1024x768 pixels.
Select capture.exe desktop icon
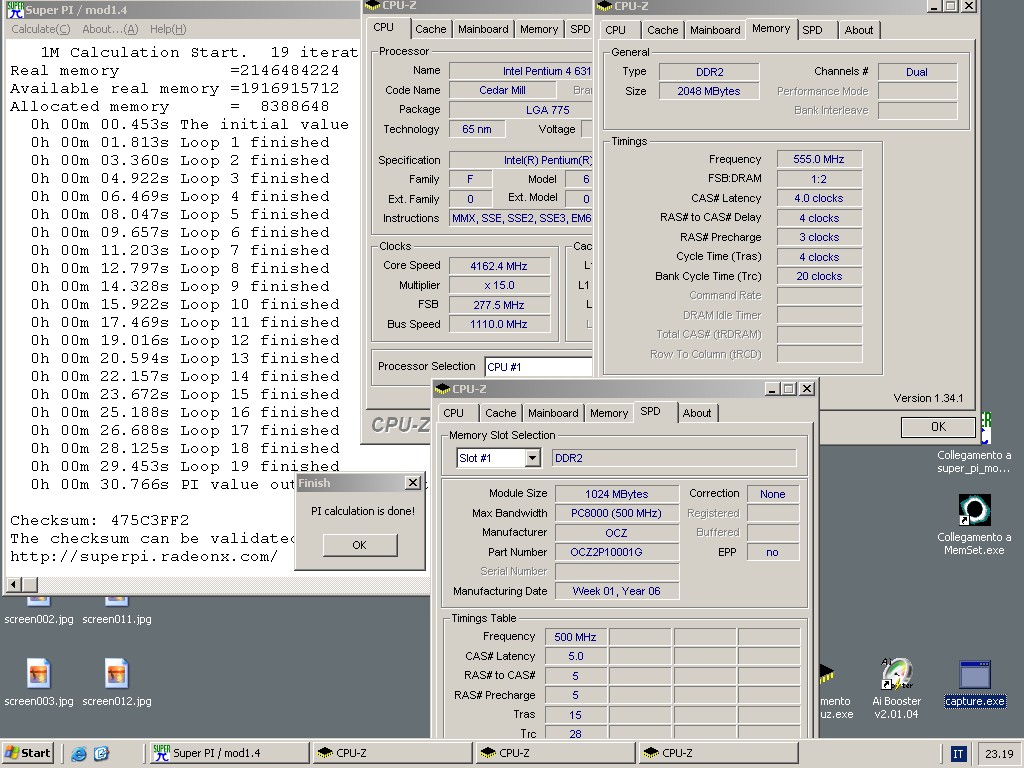click(x=974, y=675)
